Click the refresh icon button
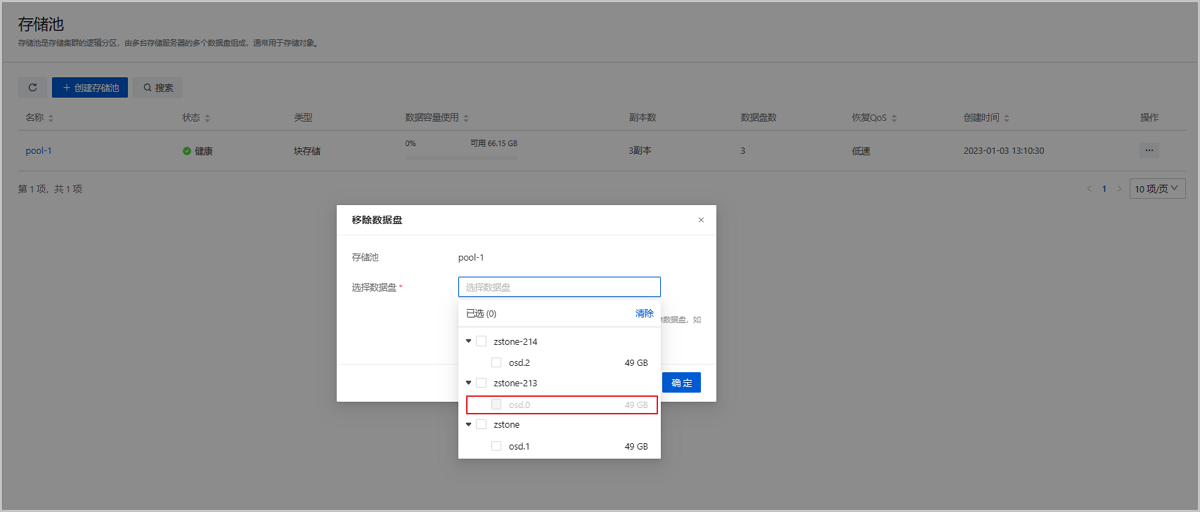Image resolution: width=1200 pixels, height=512 pixels. pos(32,88)
